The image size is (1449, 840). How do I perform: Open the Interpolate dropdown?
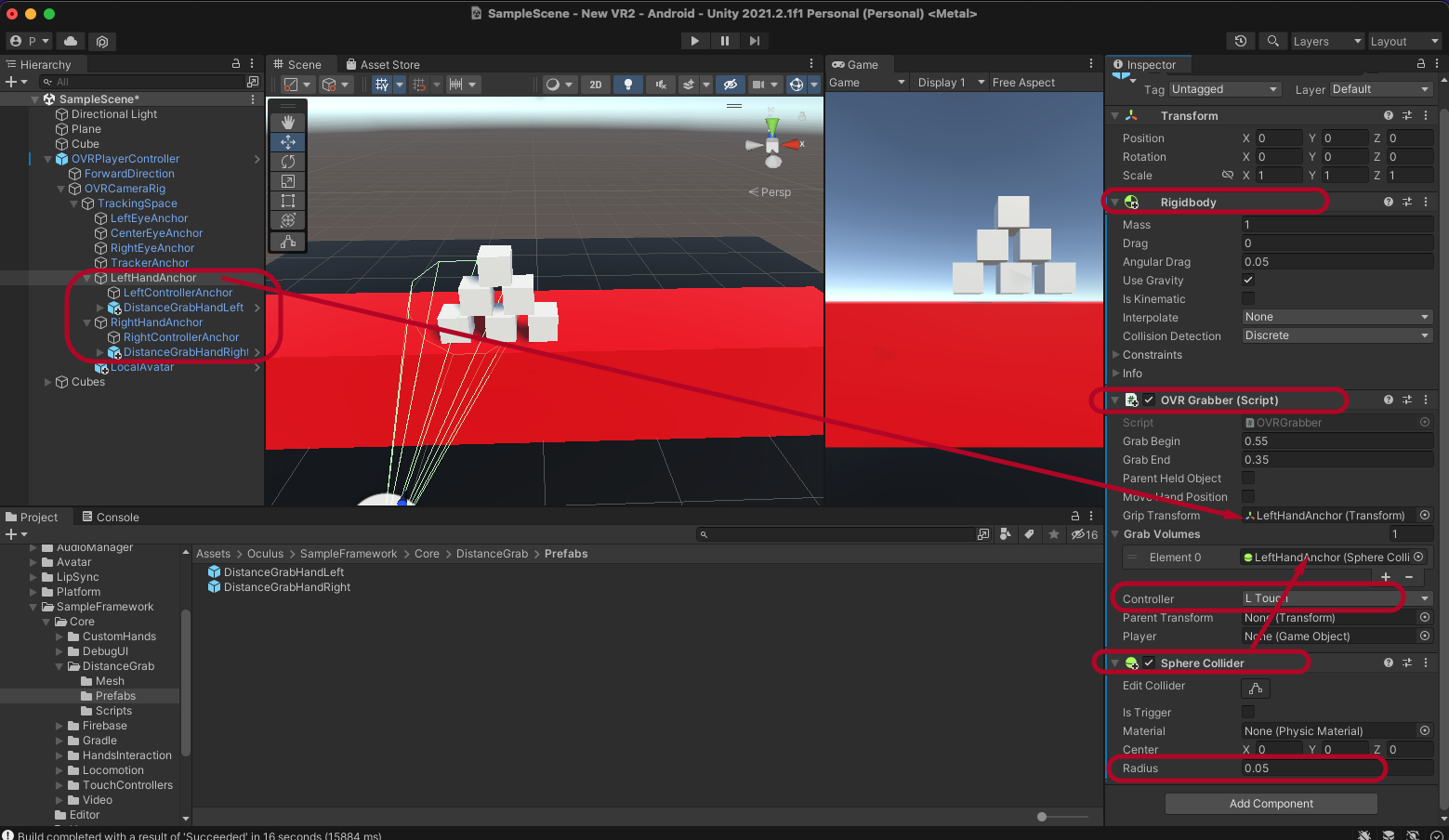1337,317
